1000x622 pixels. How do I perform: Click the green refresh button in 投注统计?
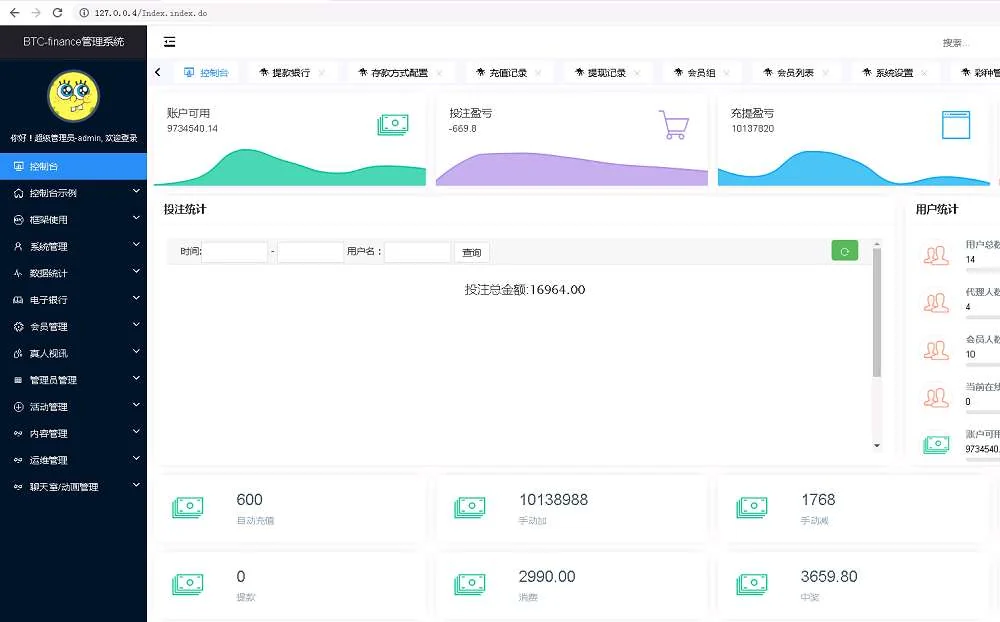(x=844, y=251)
